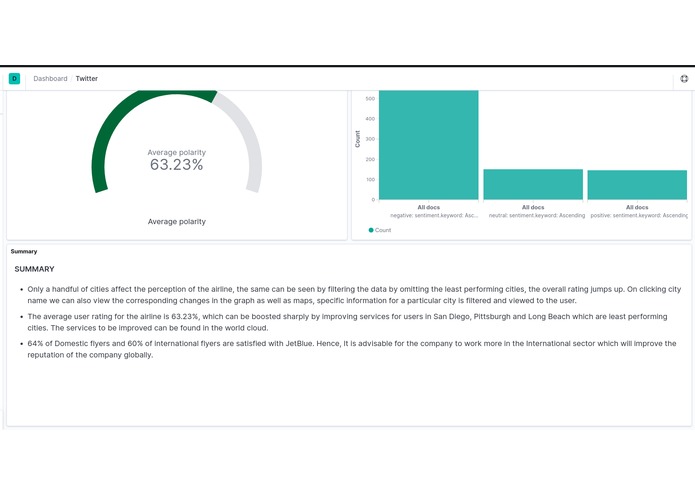Click the SUMMARY heading text
Screen dimensions: 695x494
(35, 269)
